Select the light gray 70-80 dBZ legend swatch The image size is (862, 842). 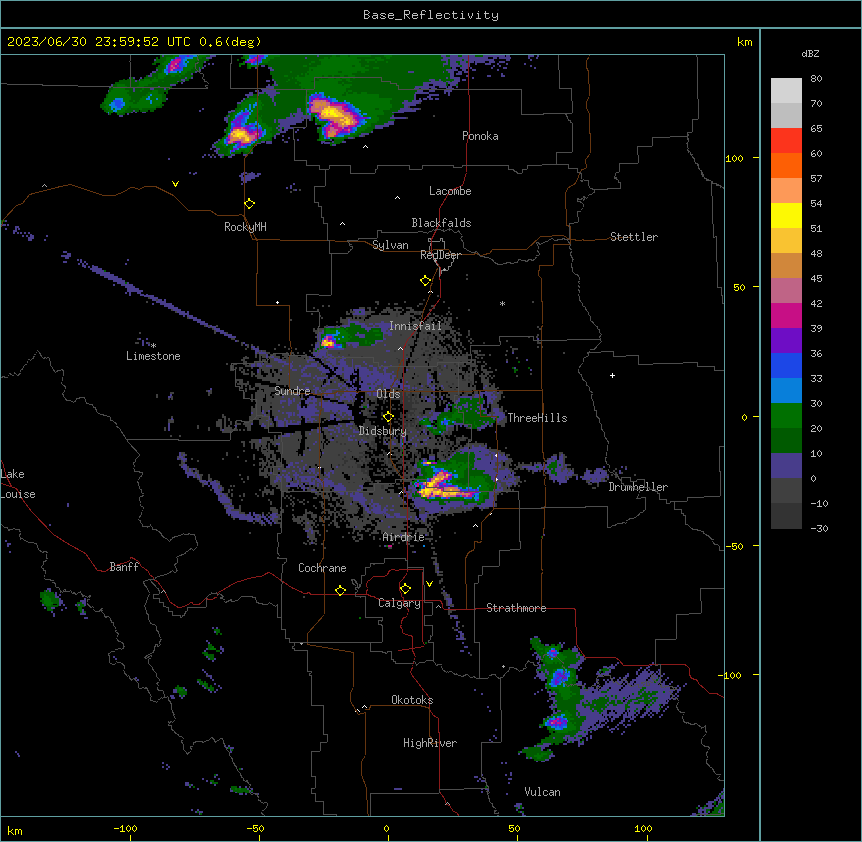coord(786,90)
